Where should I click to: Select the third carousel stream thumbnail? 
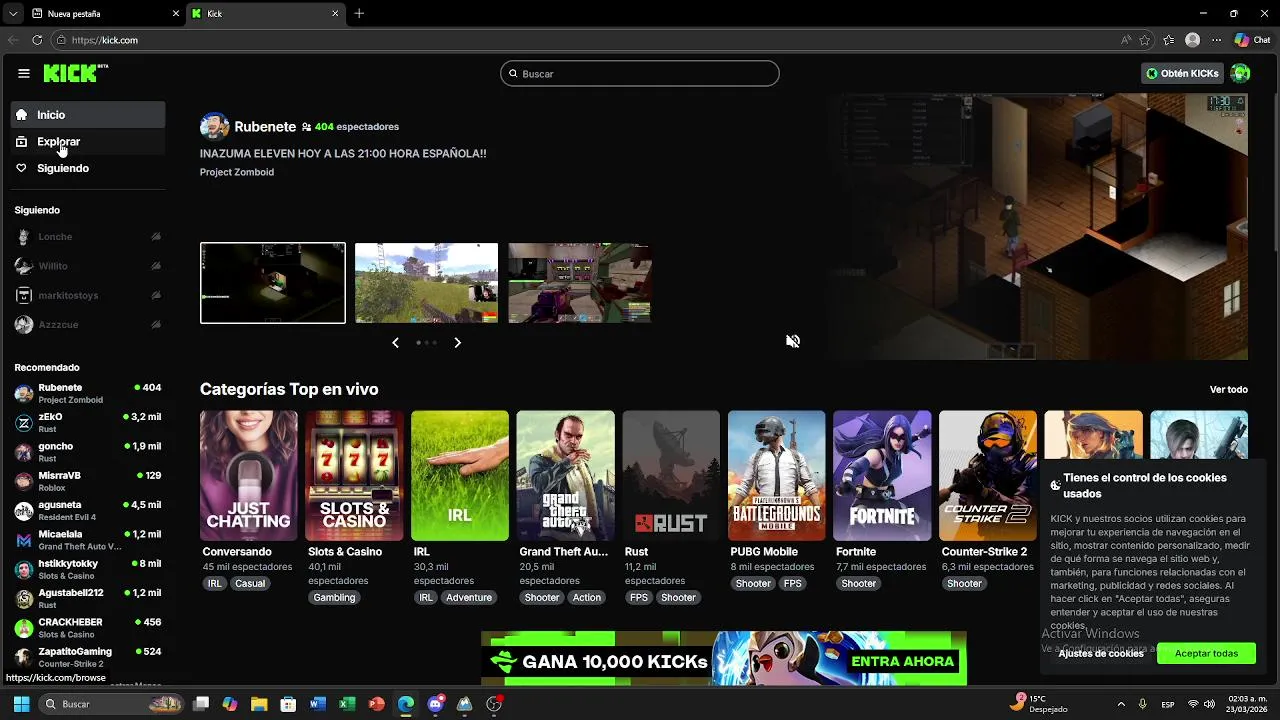[x=580, y=283]
